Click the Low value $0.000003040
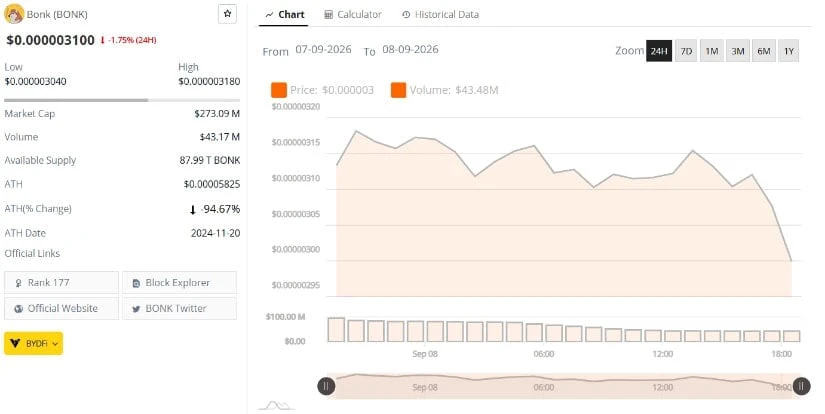 coord(35,82)
